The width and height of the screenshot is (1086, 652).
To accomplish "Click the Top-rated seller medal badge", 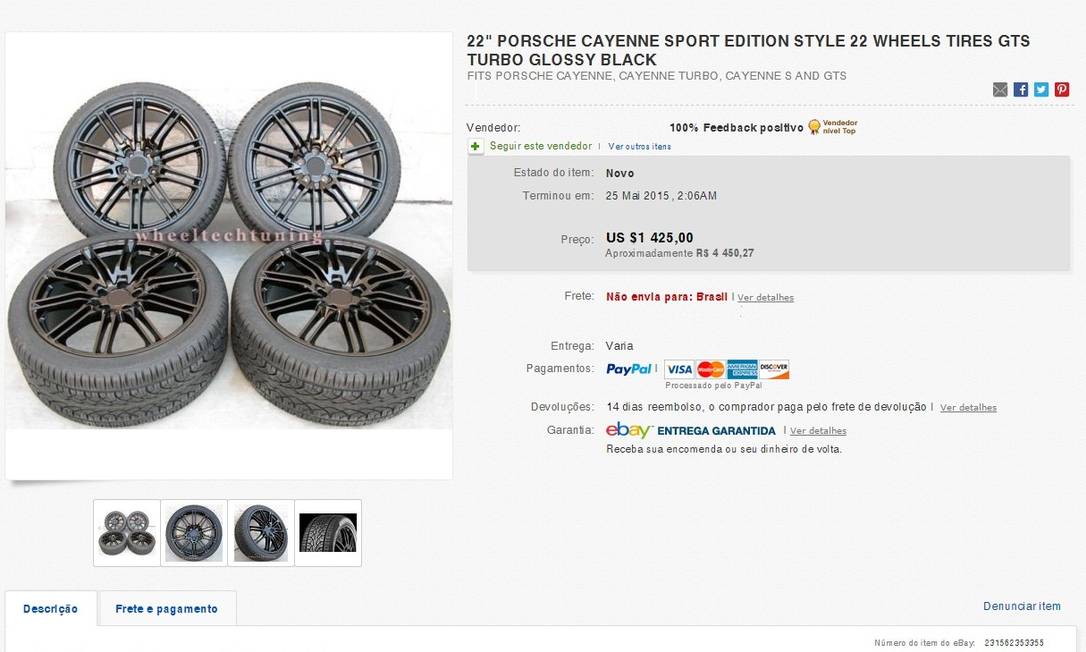I will (x=815, y=127).
